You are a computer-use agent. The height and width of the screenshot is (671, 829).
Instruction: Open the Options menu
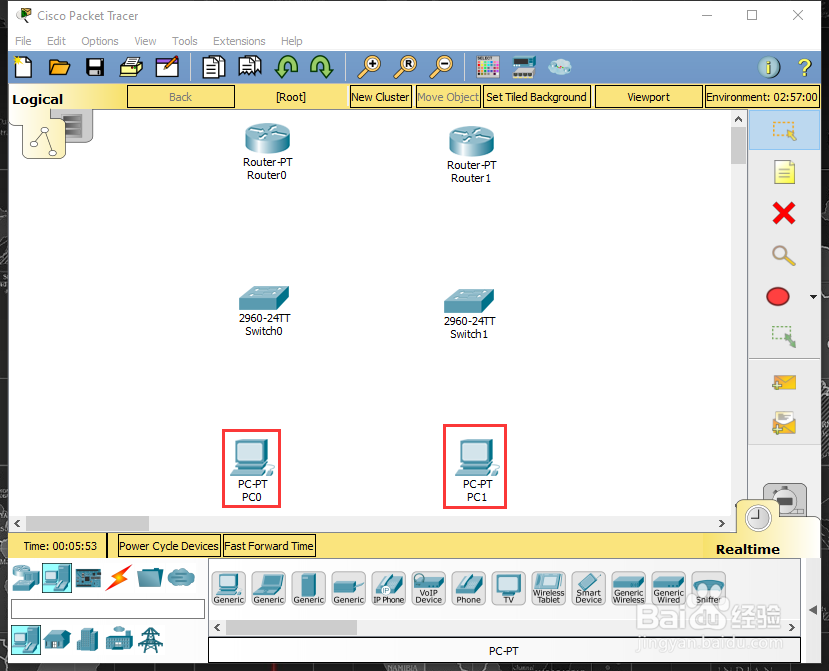tap(100, 41)
